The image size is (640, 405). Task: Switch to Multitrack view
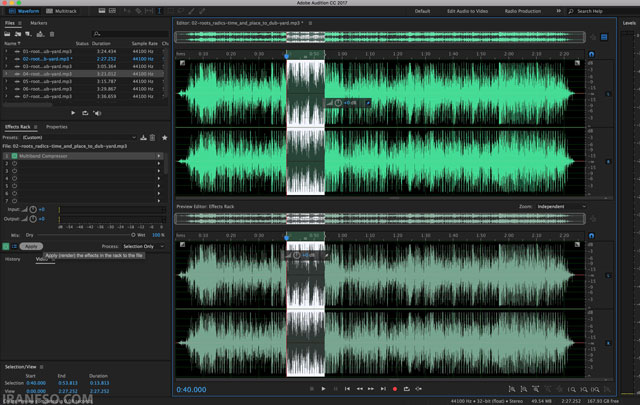pyautogui.click(x=62, y=11)
